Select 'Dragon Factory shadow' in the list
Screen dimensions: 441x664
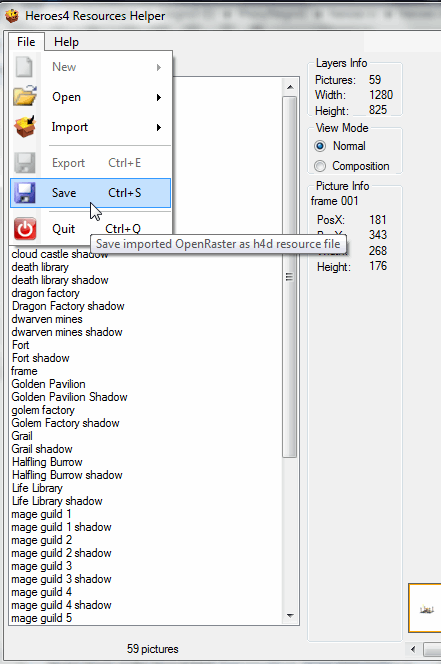point(68,306)
